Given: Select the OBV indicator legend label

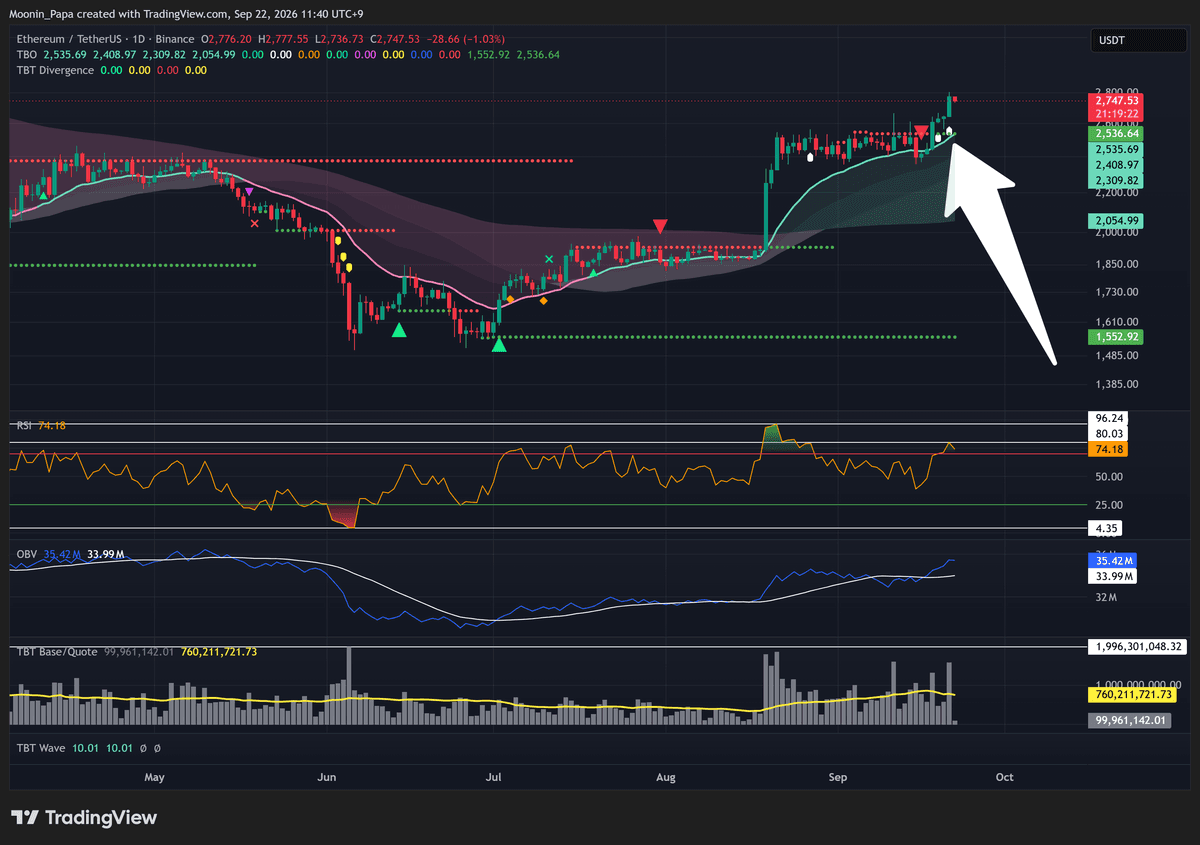Looking at the screenshot, I should point(26,553).
